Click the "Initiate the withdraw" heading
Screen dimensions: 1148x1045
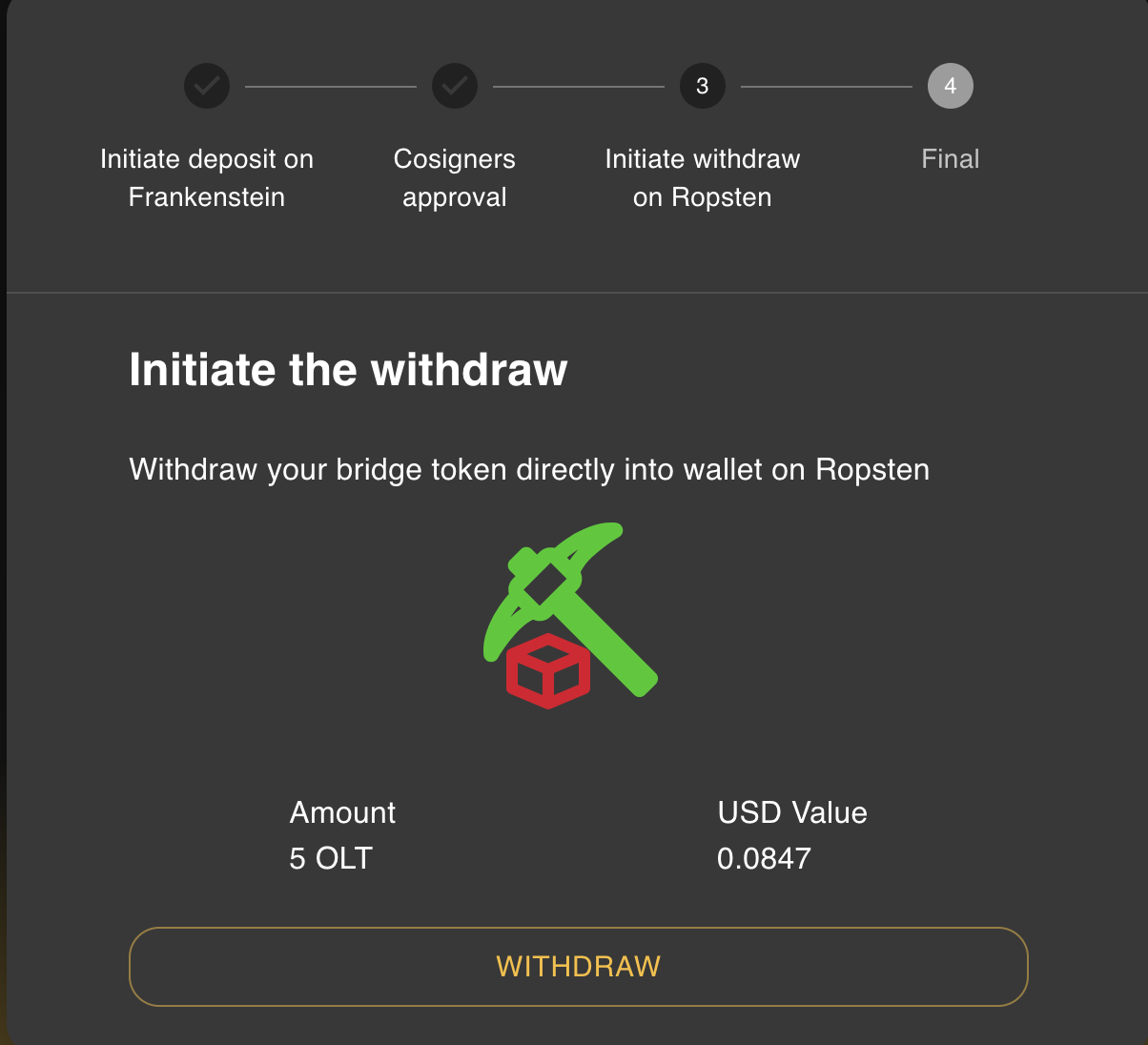[x=348, y=370]
